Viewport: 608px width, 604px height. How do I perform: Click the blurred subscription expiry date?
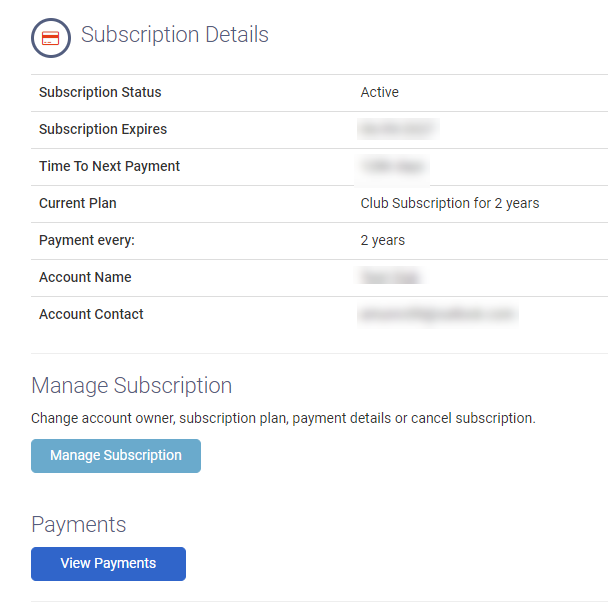tap(398, 129)
